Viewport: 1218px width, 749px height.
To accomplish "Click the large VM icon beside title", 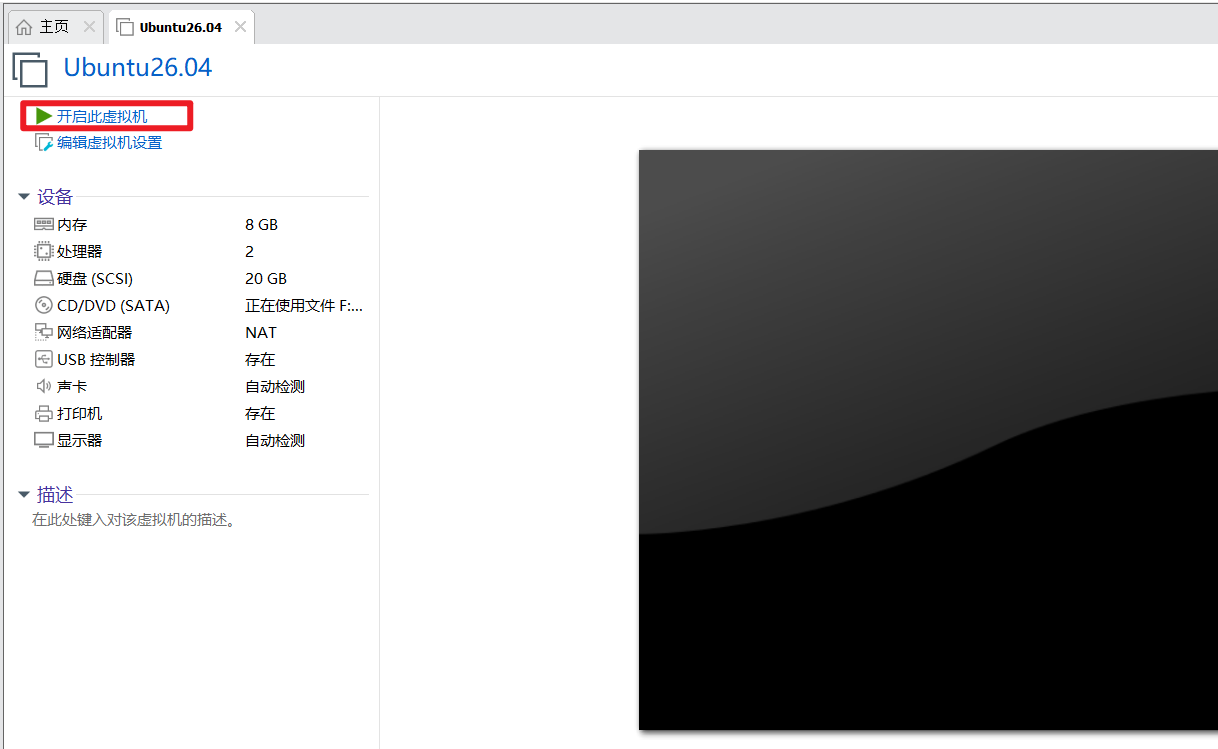I will click(x=30, y=69).
